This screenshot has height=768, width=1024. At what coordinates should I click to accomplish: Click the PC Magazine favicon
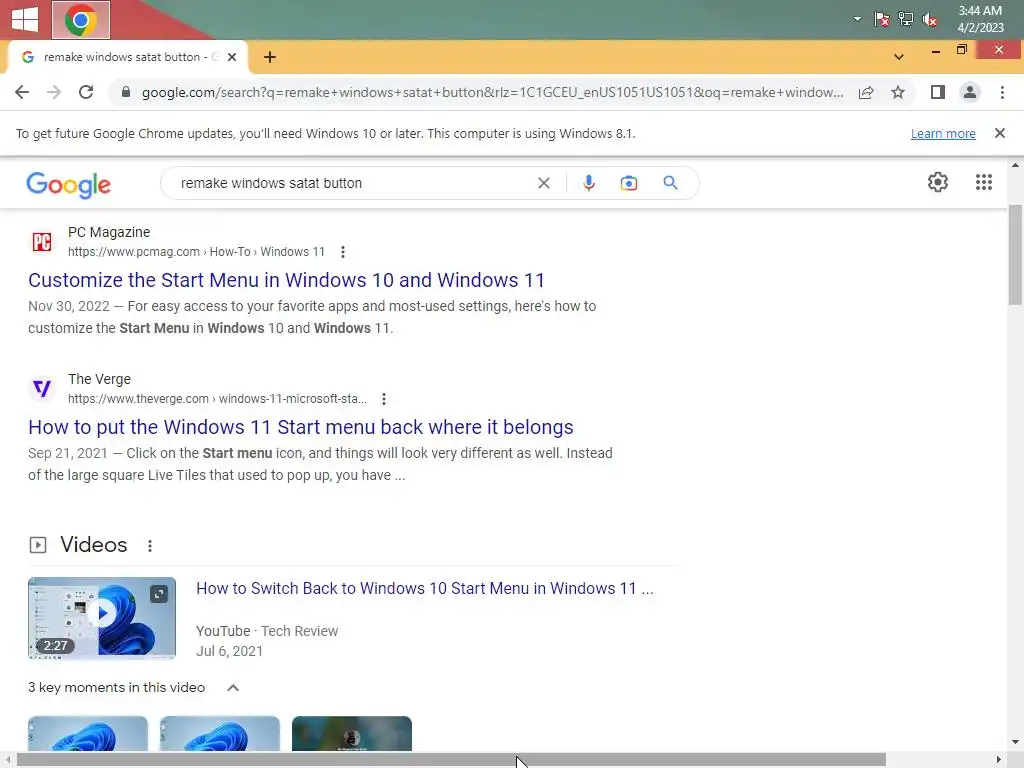click(x=42, y=242)
